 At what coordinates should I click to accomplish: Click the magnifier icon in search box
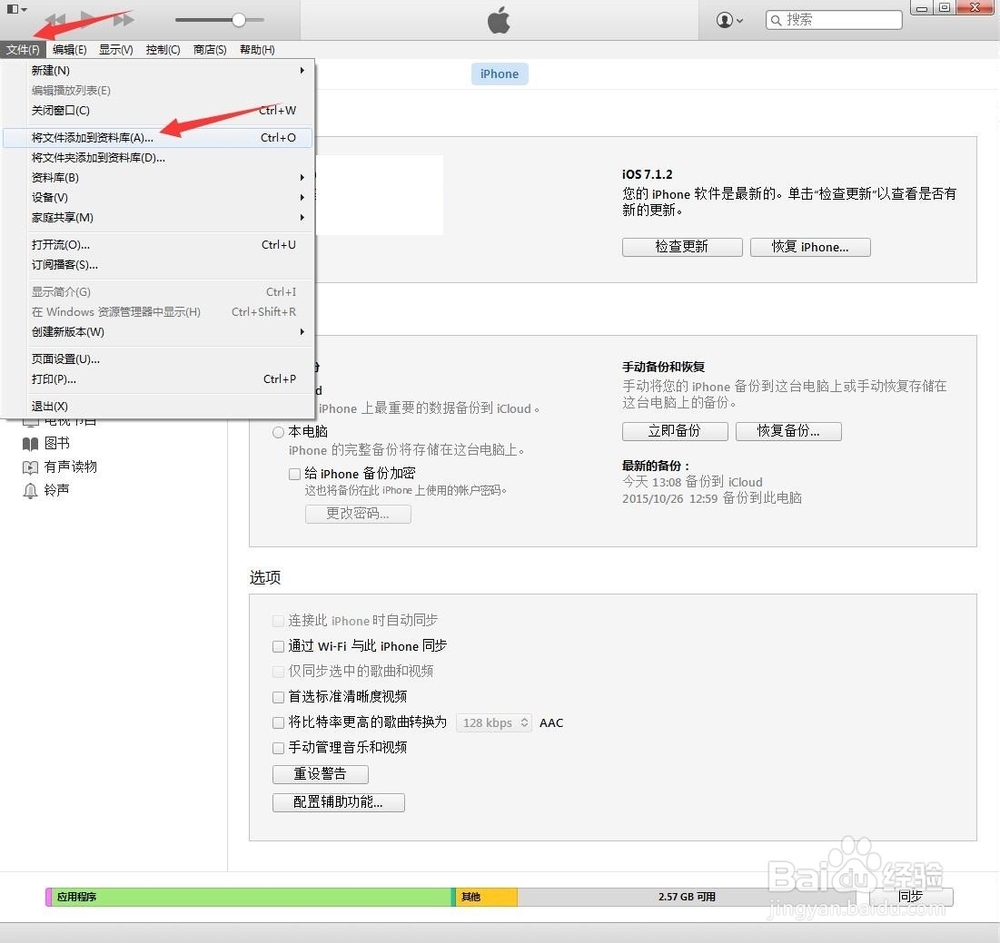point(776,20)
